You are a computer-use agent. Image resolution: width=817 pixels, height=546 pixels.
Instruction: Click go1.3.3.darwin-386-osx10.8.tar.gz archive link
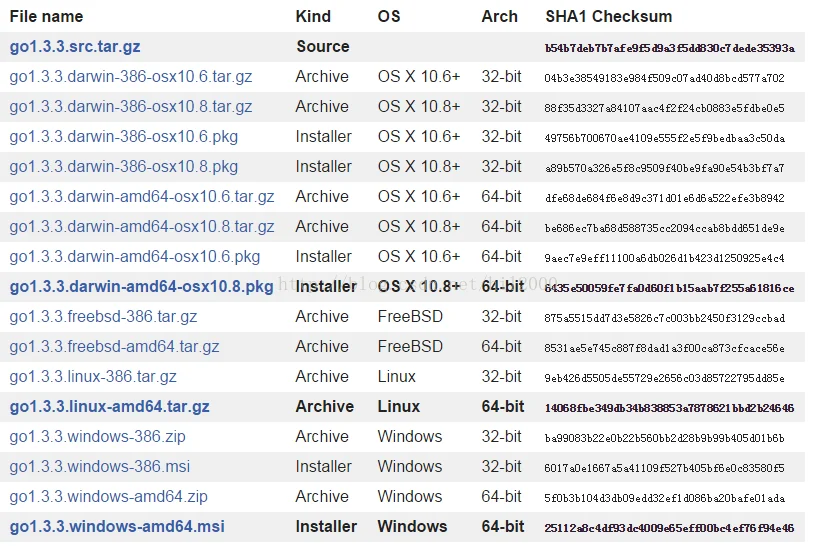click(131, 107)
